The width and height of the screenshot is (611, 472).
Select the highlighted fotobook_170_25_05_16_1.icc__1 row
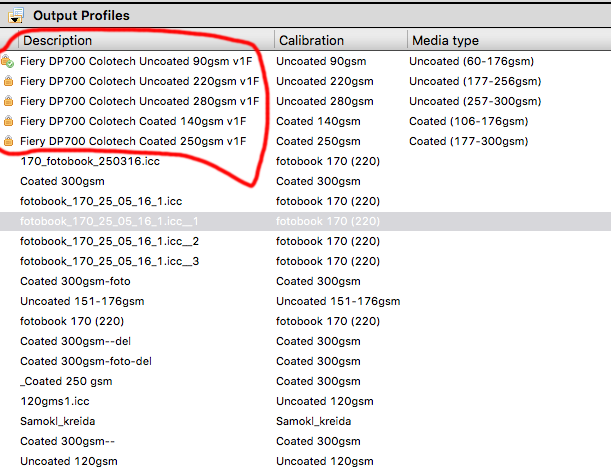coord(306,221)
